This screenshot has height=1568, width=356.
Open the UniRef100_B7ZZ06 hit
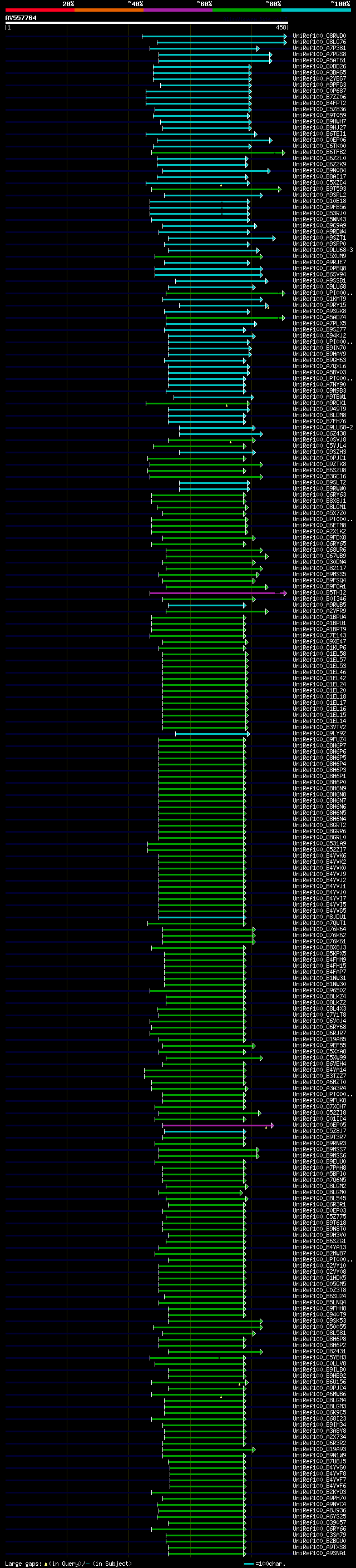(319, 97)
